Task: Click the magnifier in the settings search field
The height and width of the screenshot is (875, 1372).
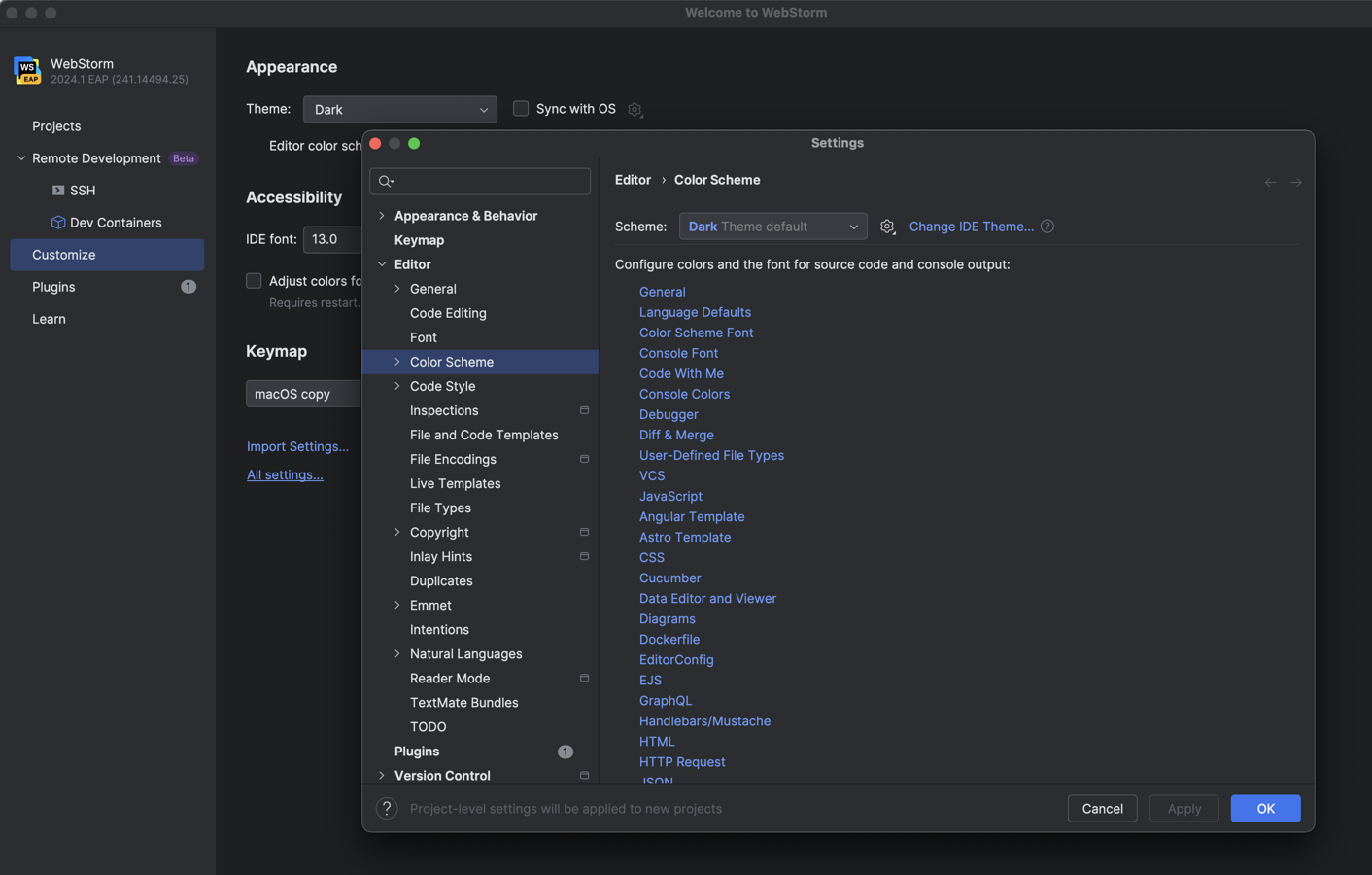Action: click(386, 181)
